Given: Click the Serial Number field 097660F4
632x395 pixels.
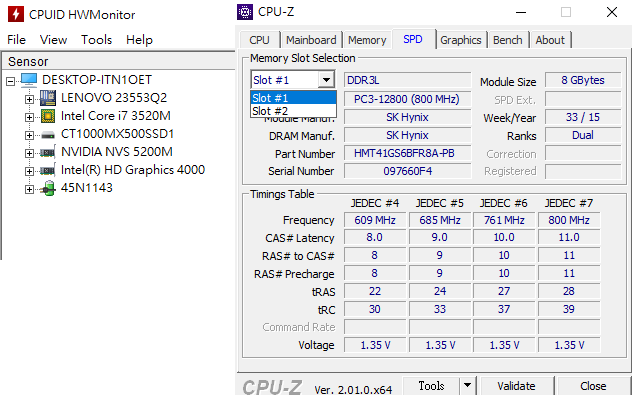Looking at the screenshot, I should (x=407, y=171).
